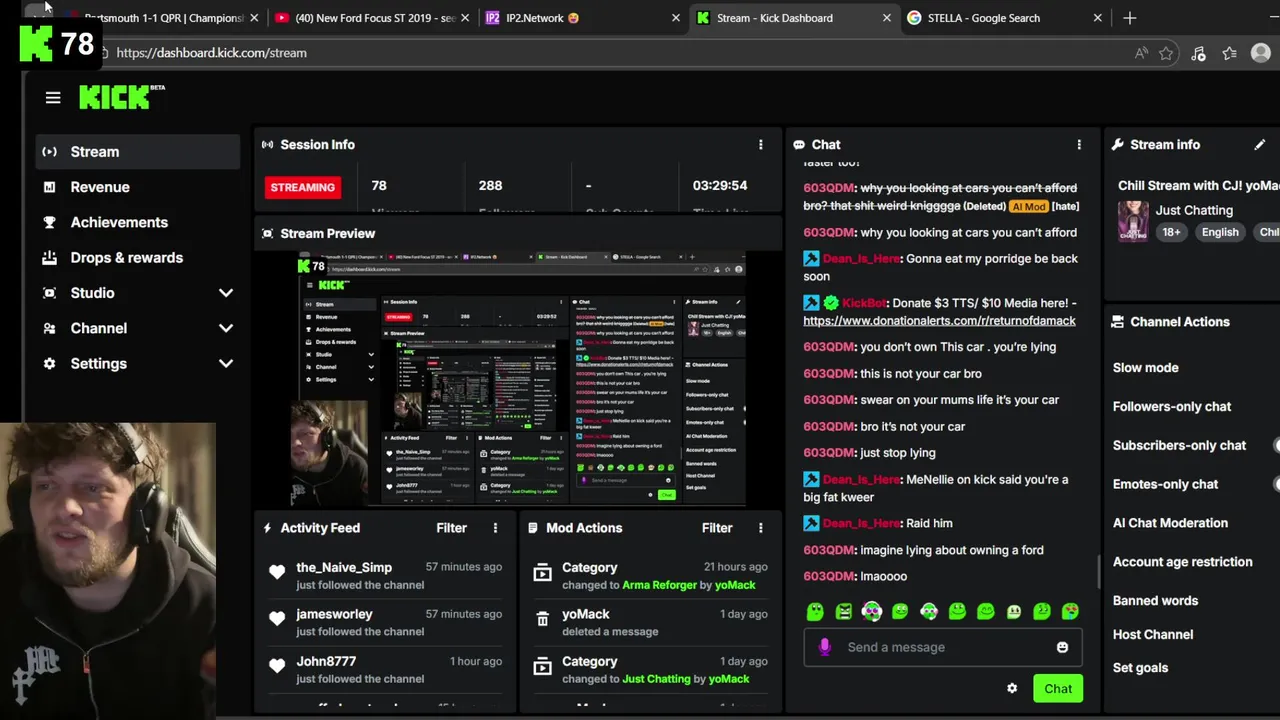Open the browser favorites list icon

point(1230,53)
